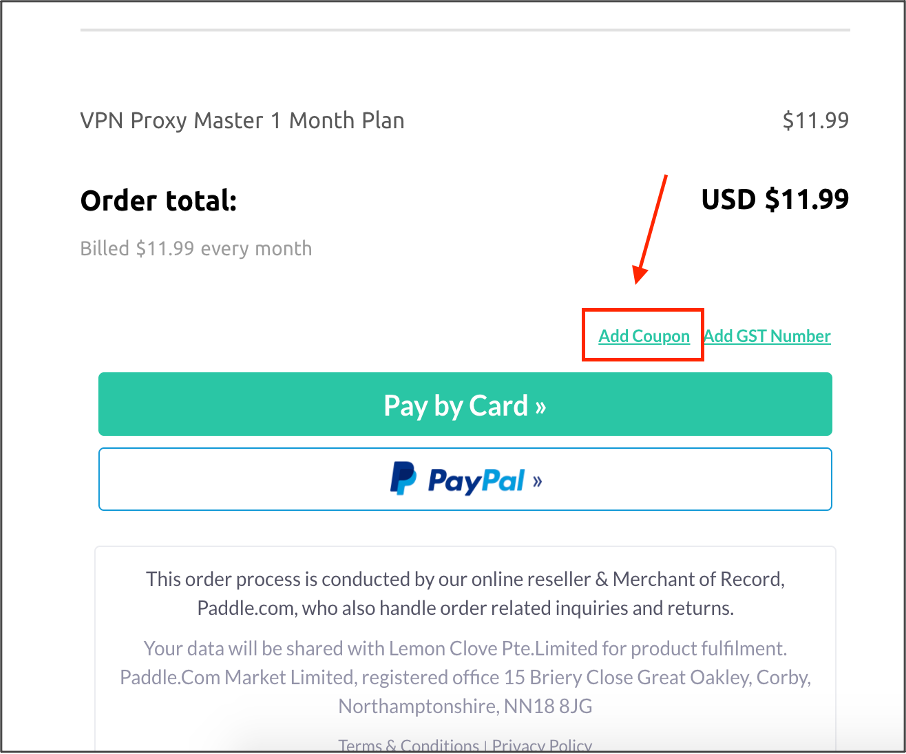Image resolution: width=906 pixels, height=754 pixels.
Task: Choose the Pay by Card button
Action: click(x=465, y=404)
